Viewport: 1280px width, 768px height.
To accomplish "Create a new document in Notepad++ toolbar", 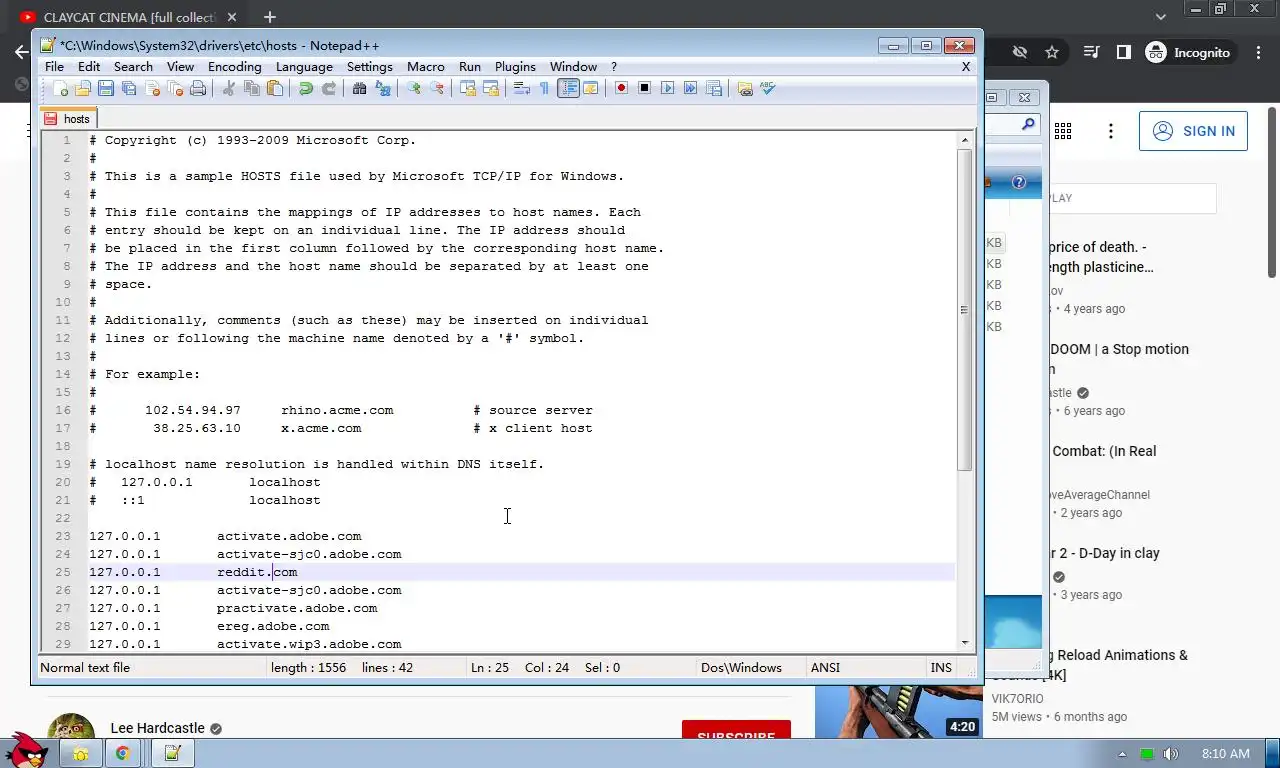I will coord(60,88).
